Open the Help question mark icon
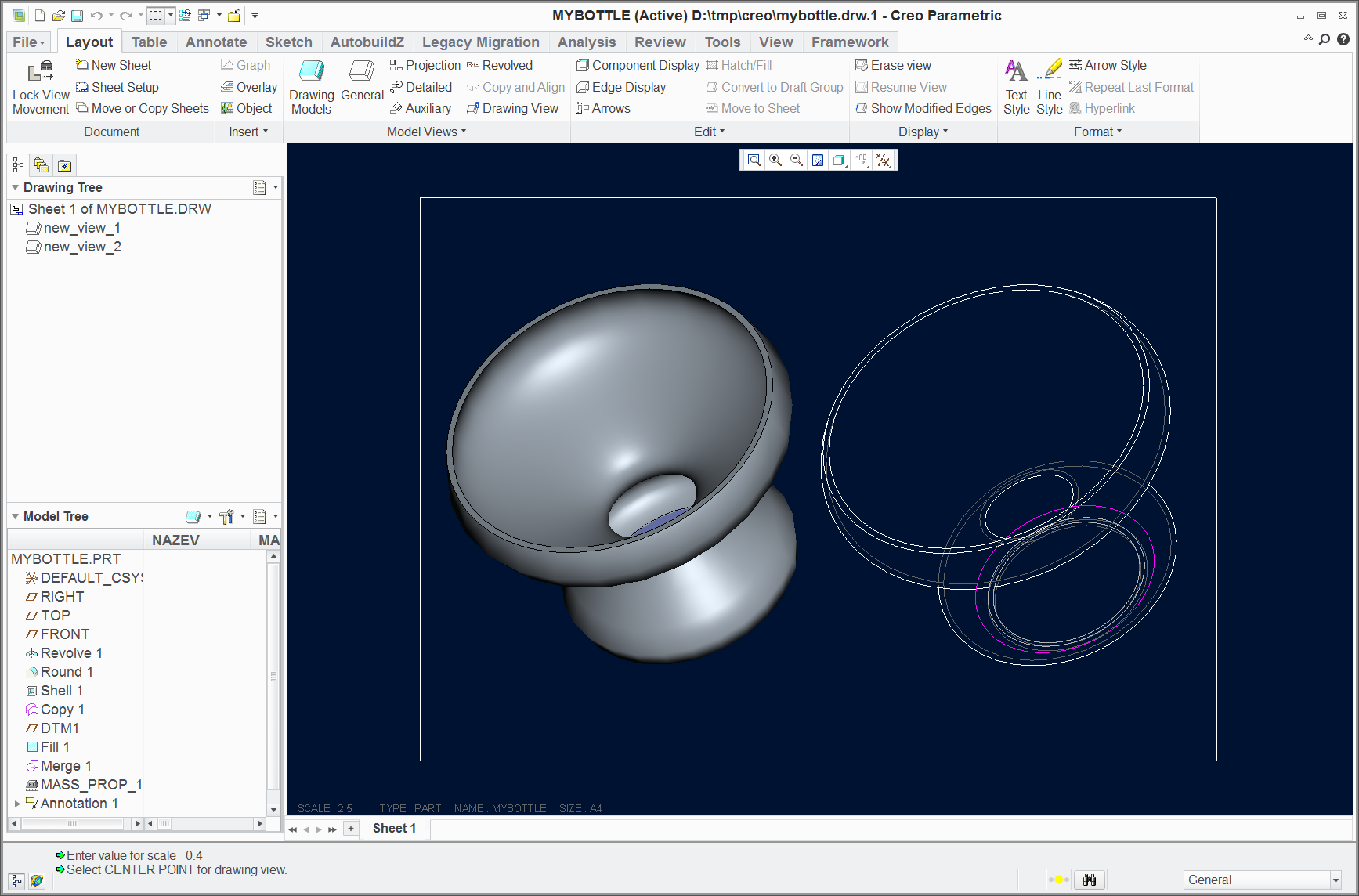The image size is (1359, 896). click(1343, 39)
